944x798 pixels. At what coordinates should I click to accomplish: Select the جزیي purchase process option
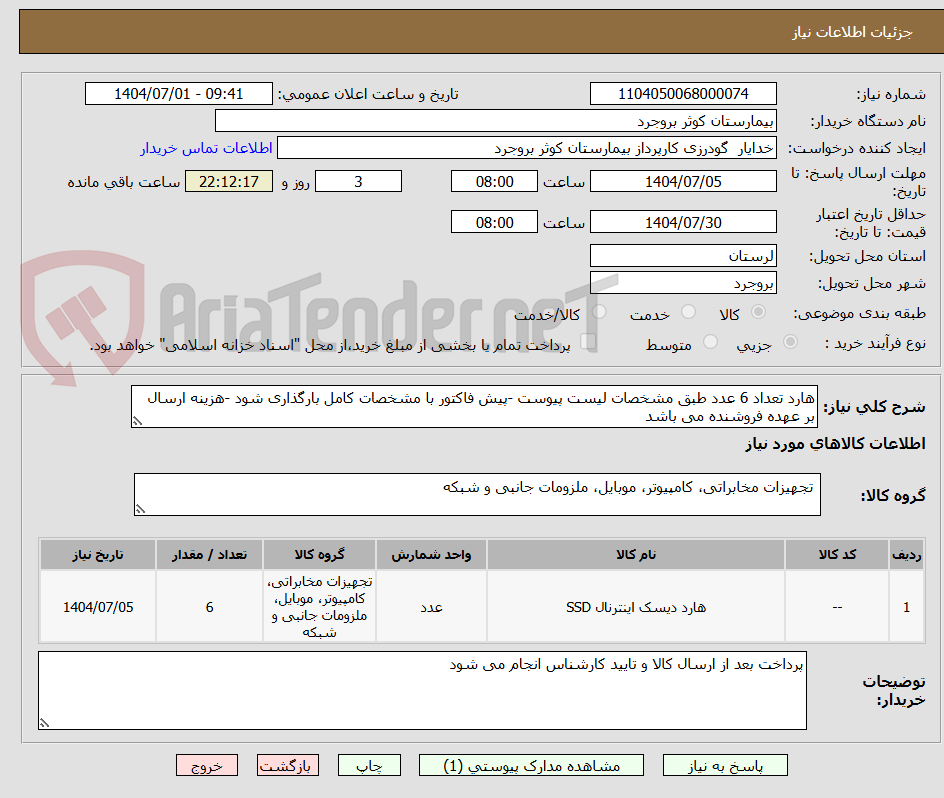tap(790, 341)
